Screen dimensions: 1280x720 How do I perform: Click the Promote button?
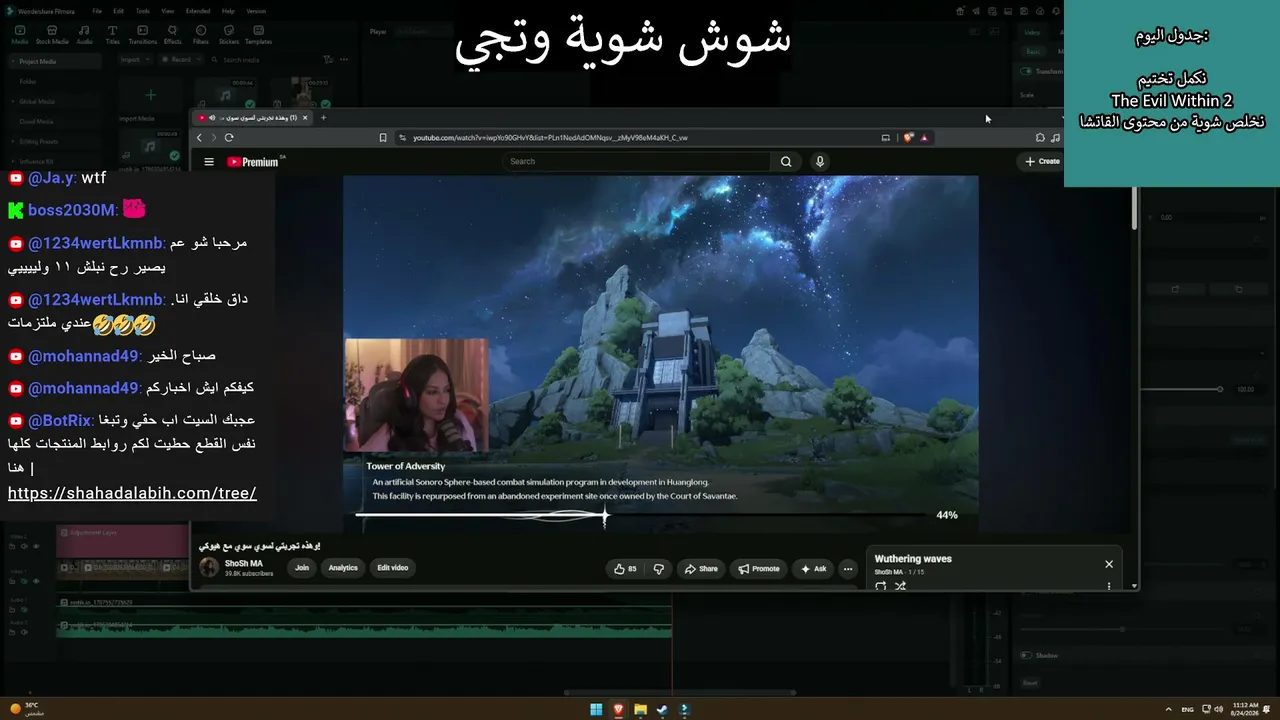(759, 568)
